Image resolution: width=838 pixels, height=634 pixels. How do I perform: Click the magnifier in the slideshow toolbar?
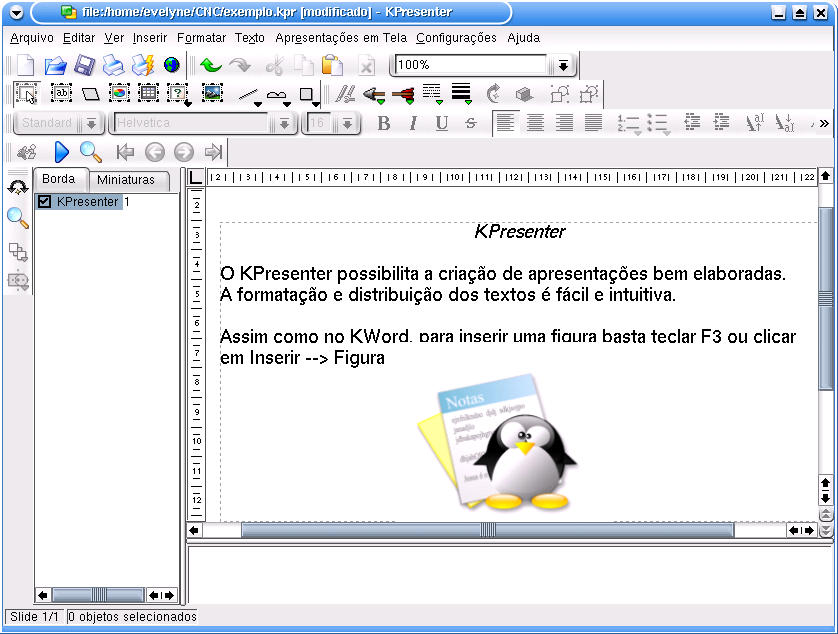click(90, 152)
